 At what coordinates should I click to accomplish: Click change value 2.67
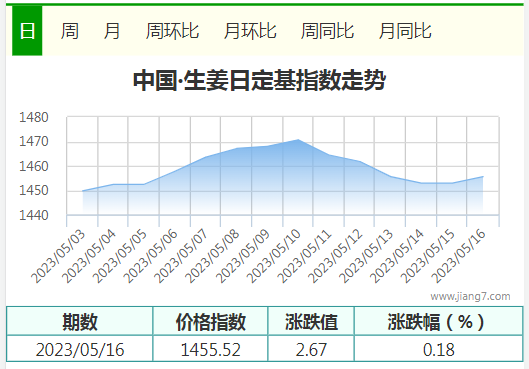pyautogui.click(x=311, y=349)
